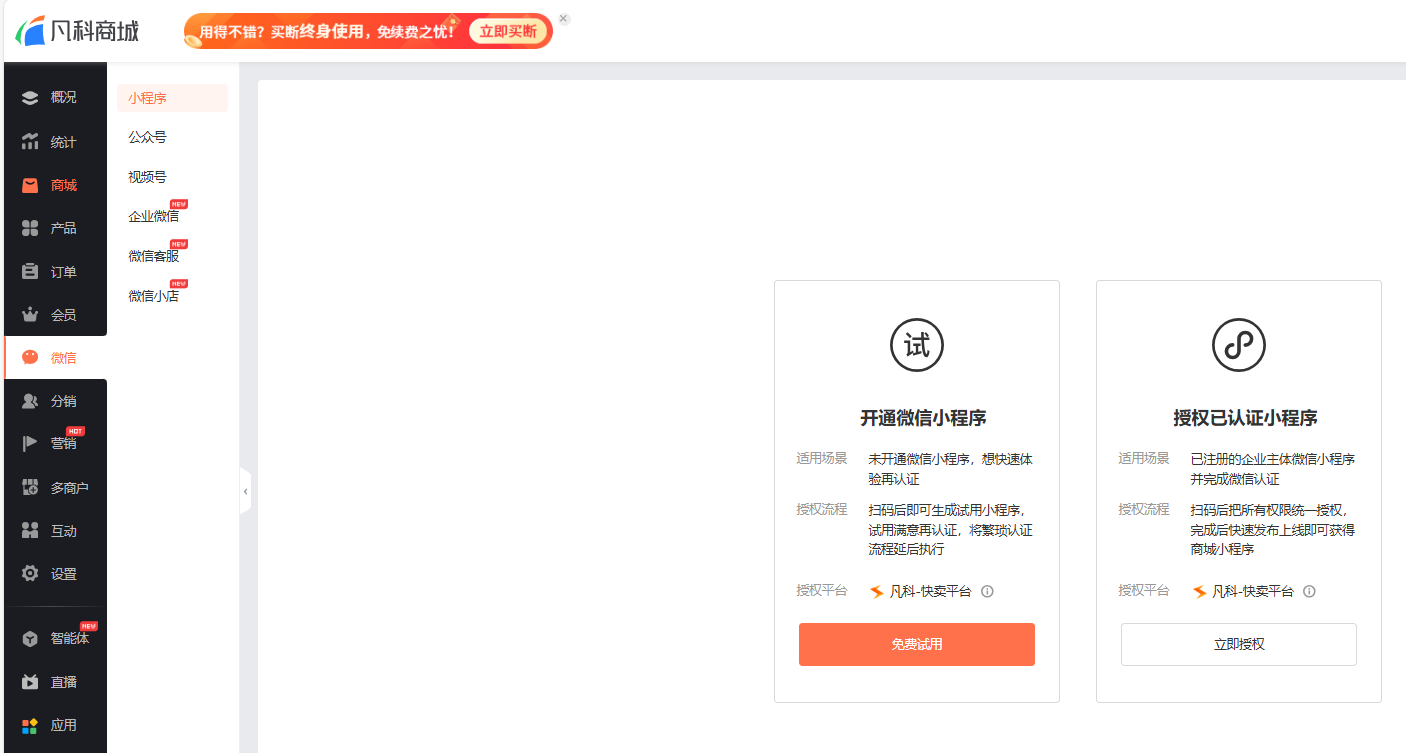
Task: Click 授权流程 label in 授权已认证小程序 card
Action: tap(1144, 509)
